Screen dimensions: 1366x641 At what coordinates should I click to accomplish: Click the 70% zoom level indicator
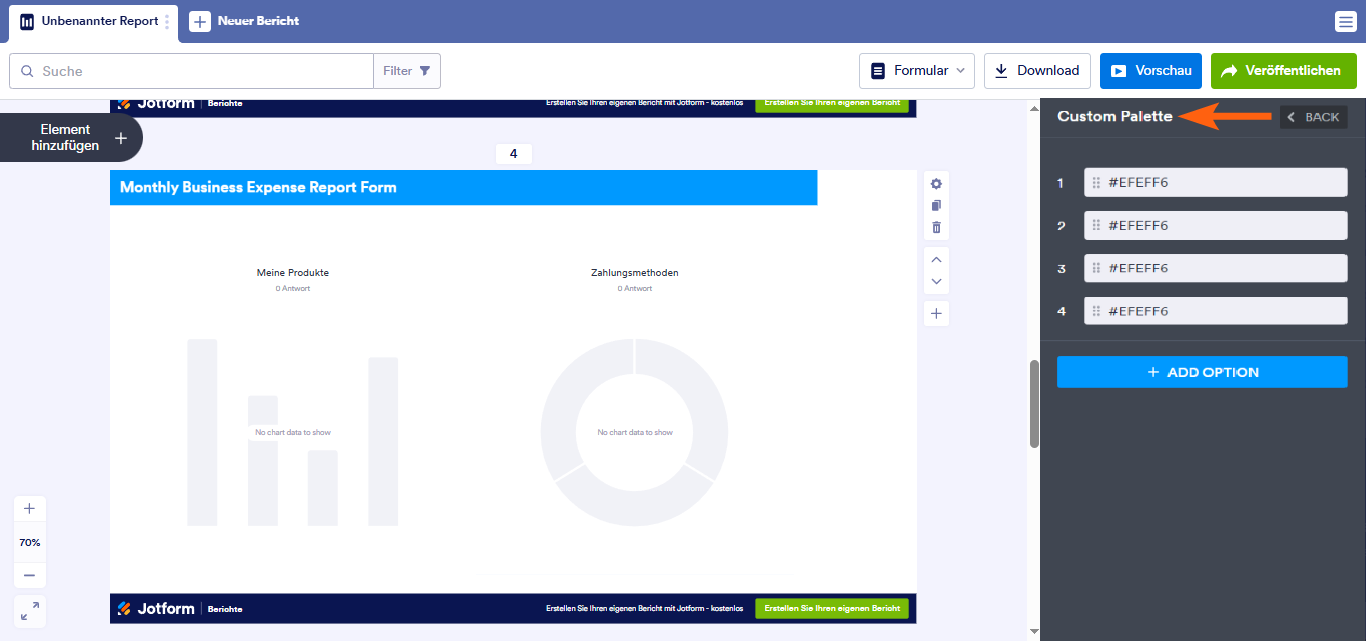tap(29, 542)
